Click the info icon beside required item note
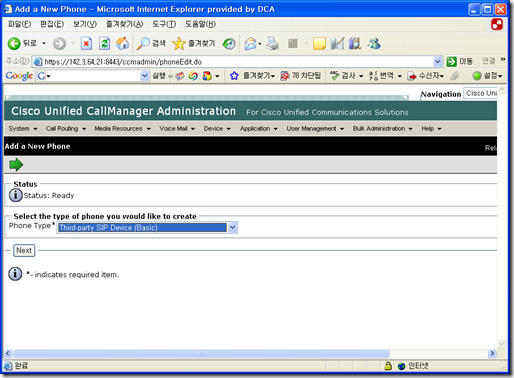Image resolution: width=514 pixels, height=378 pixels. 15,274
